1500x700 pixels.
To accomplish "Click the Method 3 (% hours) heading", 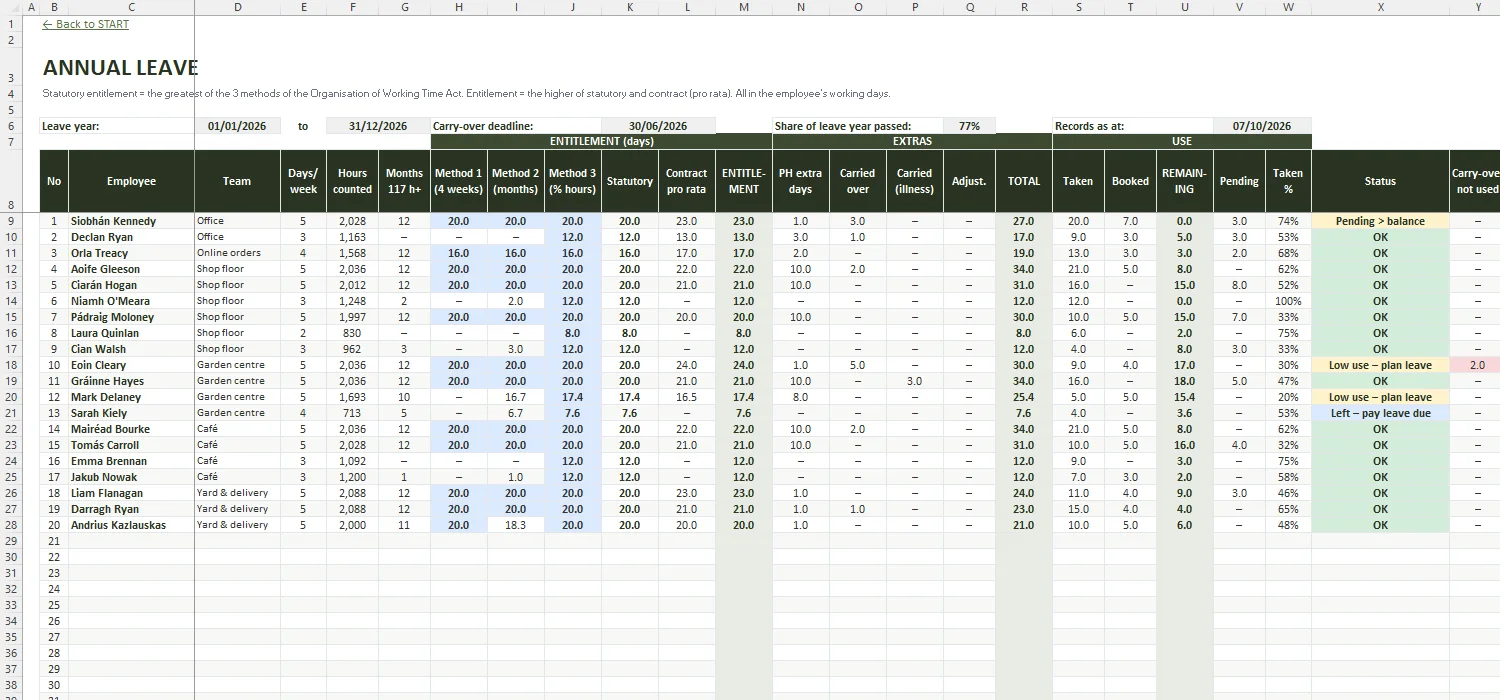I will click(572, 181).
